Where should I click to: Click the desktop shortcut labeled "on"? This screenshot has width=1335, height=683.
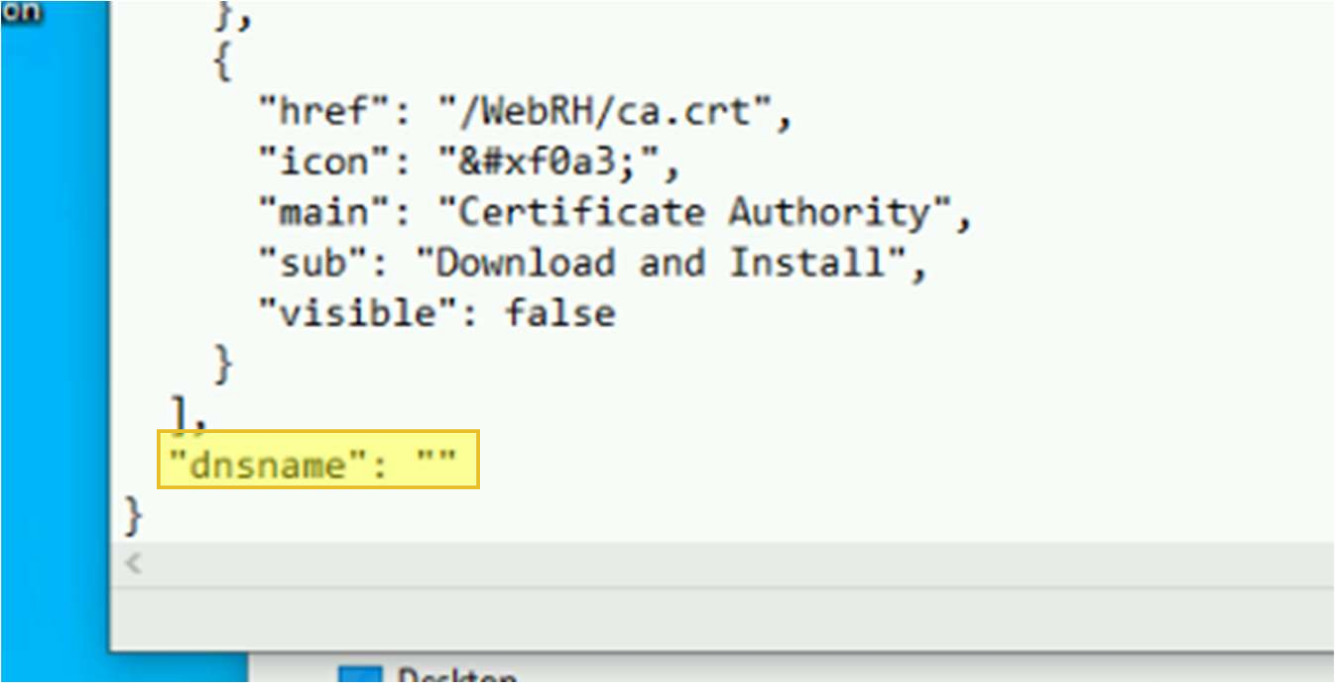pos(20,13)
